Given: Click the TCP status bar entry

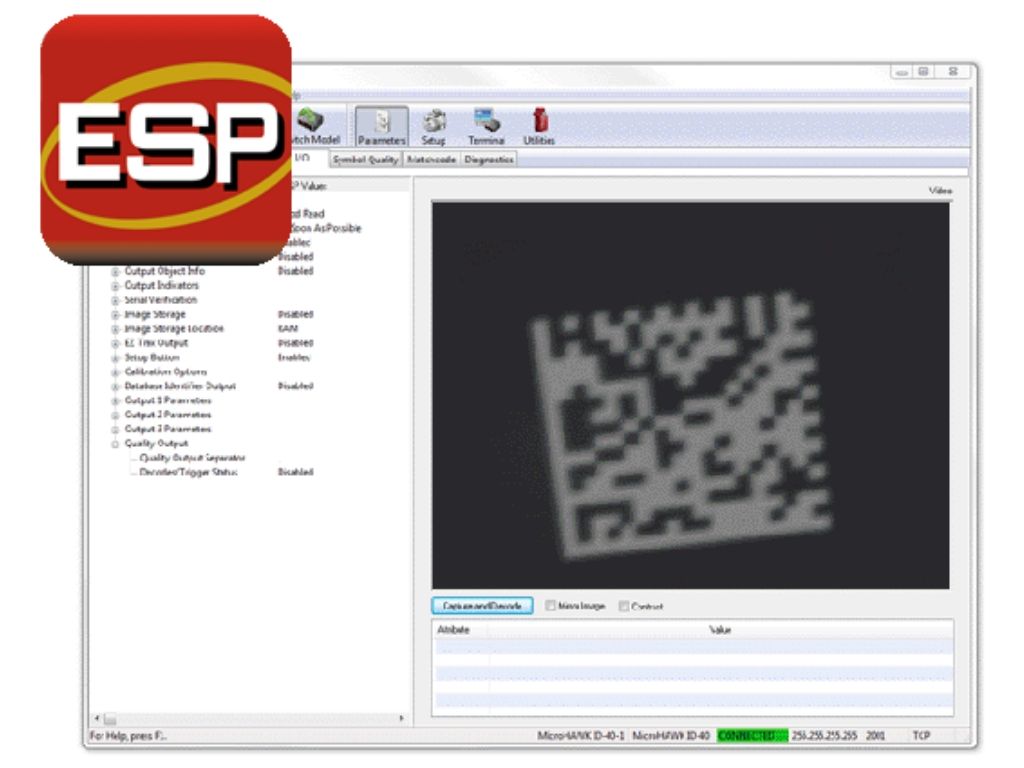Looking at the screenshot, I should 921,735.
